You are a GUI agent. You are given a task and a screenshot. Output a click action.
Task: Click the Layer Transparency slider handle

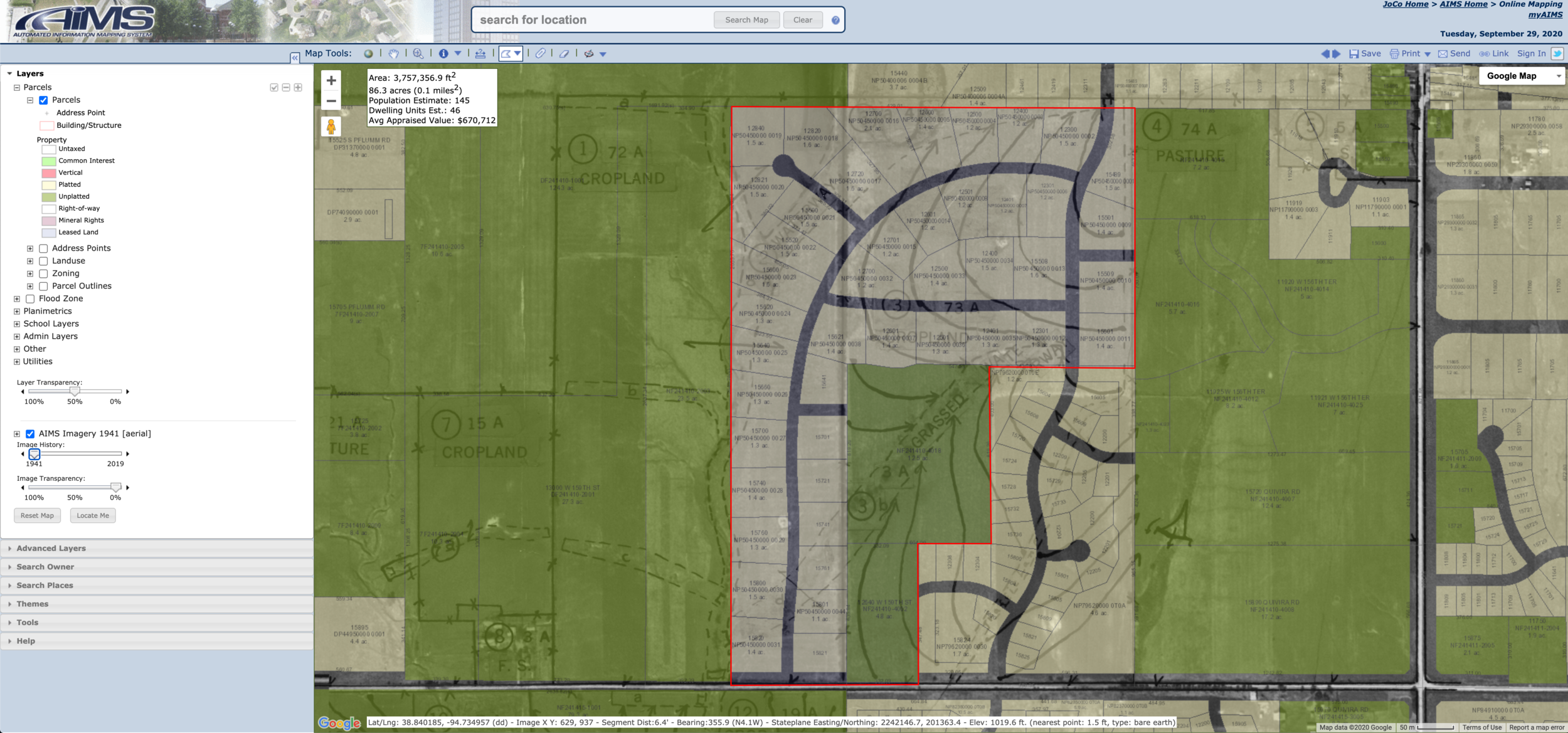(75, 391)
